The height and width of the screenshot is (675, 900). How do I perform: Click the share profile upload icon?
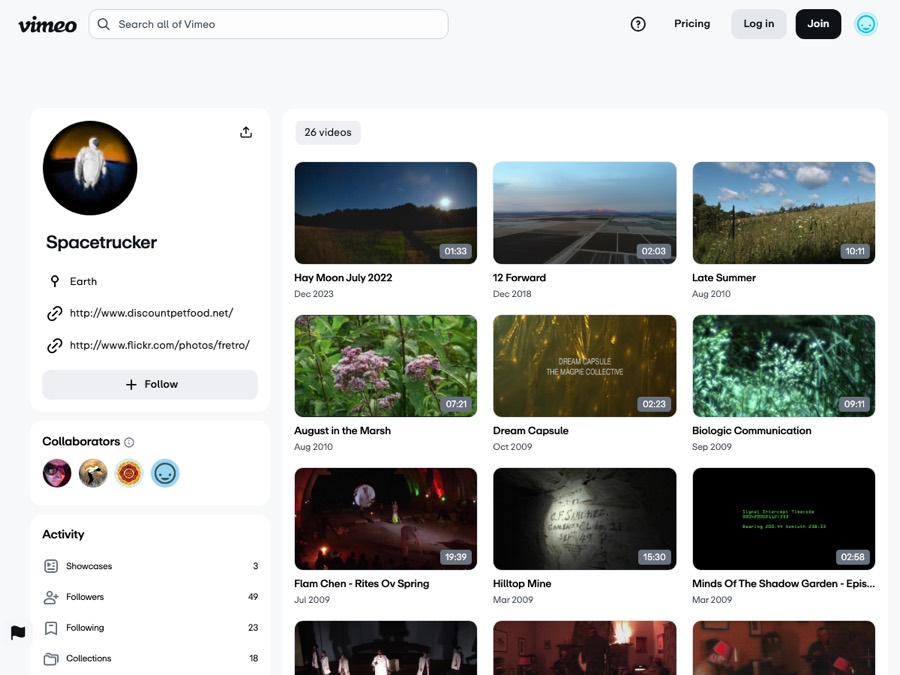point(246,133)
